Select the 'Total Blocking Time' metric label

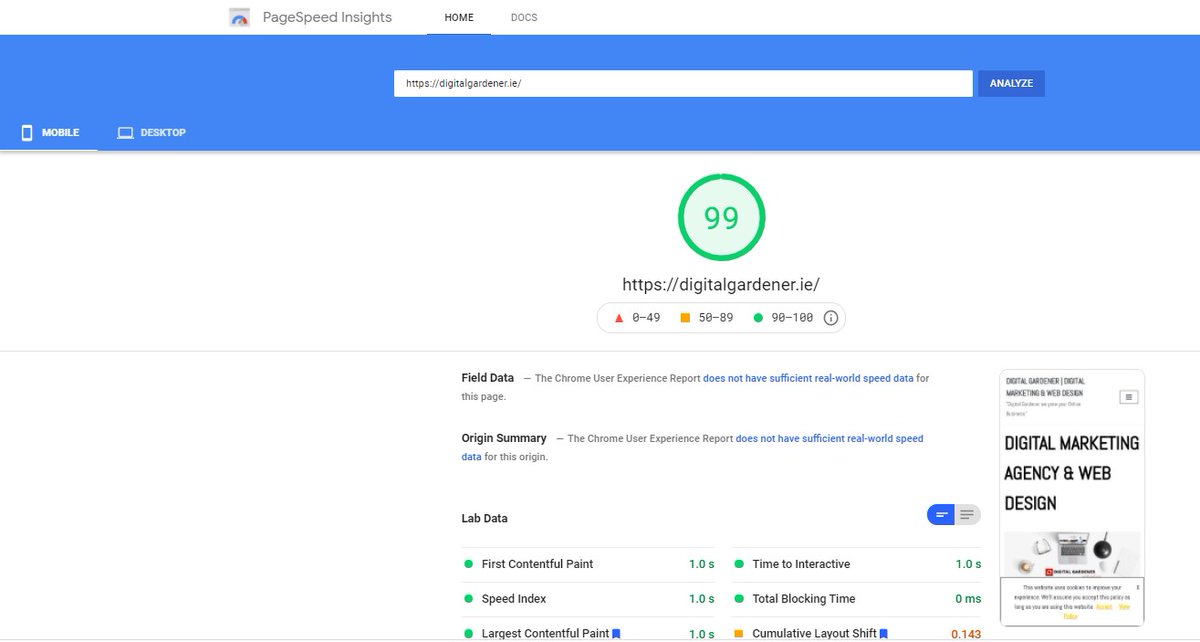coord(804,599)
